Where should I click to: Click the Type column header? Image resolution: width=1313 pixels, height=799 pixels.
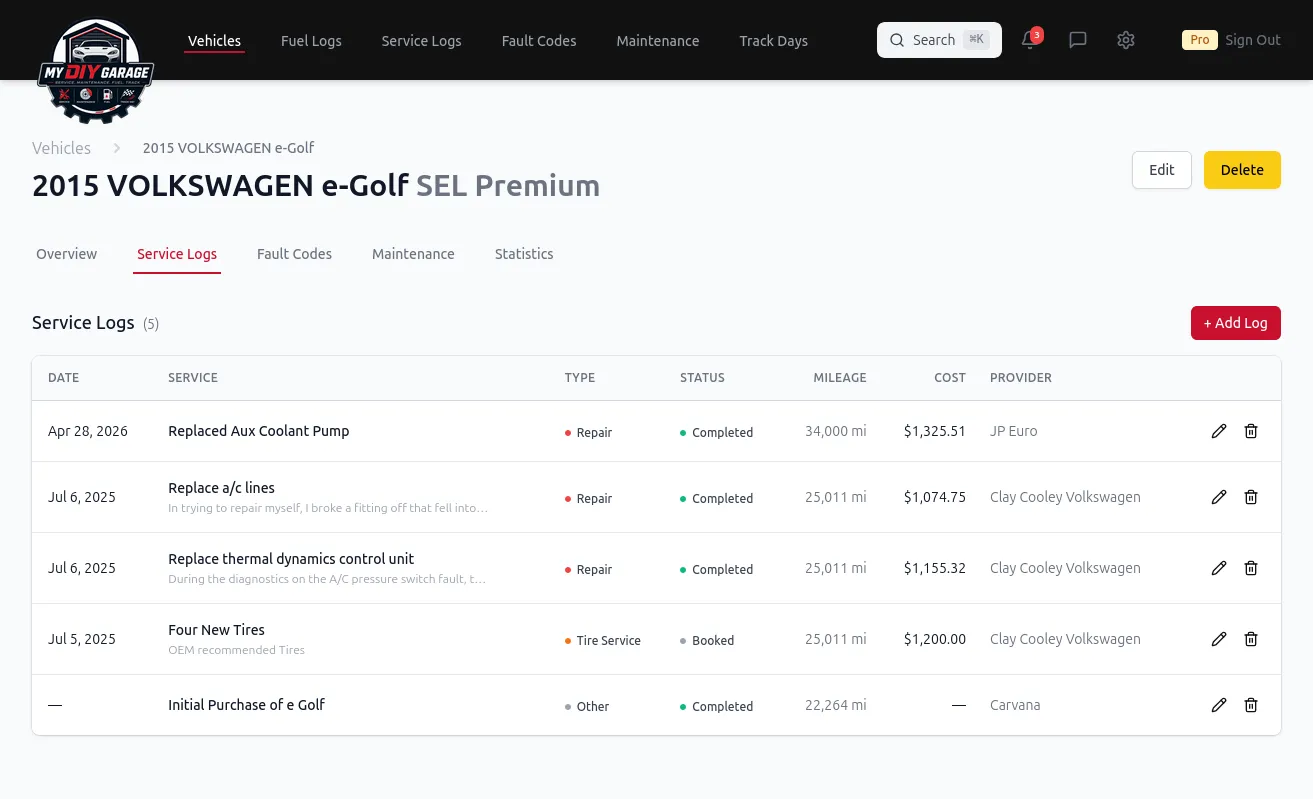580,378
